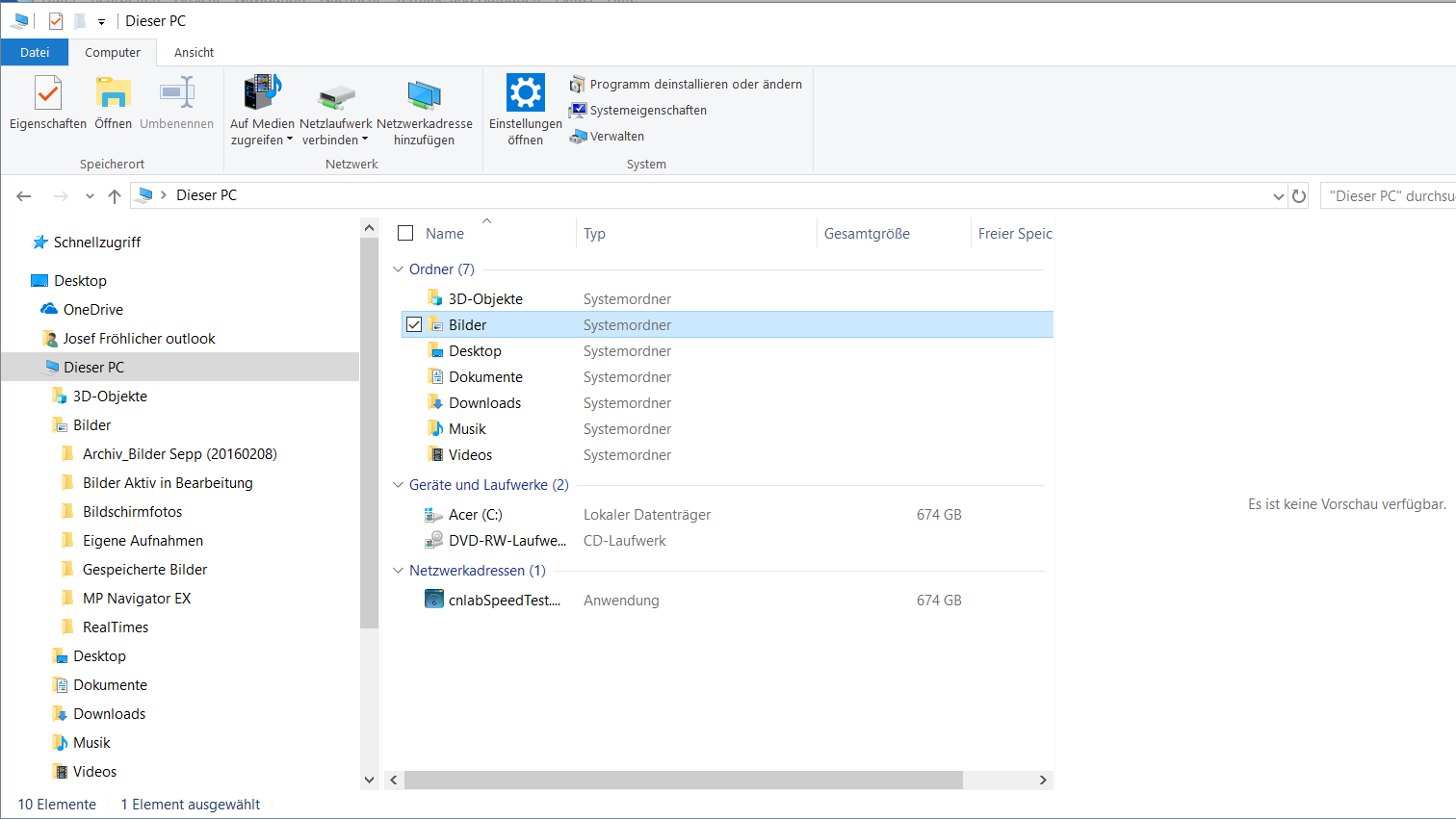Navigate up one folder level arrow
1456x819 pixels.
[x=115, y=196]
